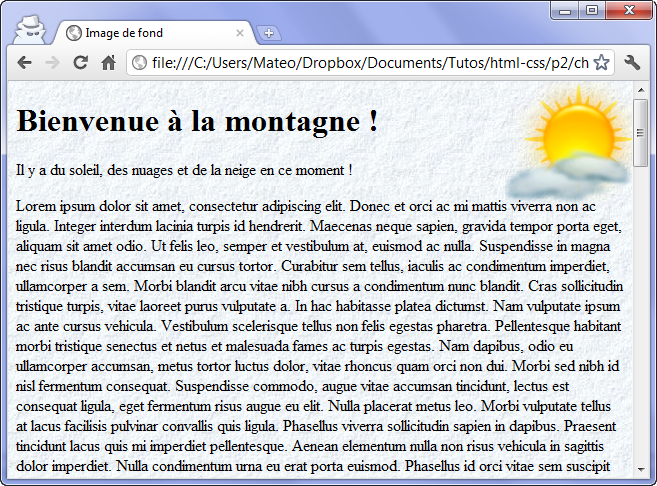
Task: Click the Bienvenue à la montagne heading
Action: 198,122
